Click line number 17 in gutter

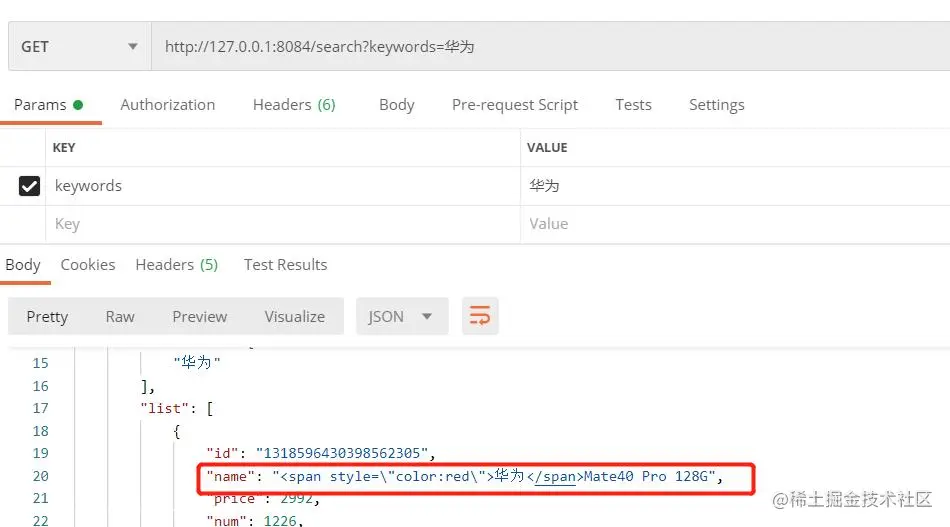tap(41, 408)
